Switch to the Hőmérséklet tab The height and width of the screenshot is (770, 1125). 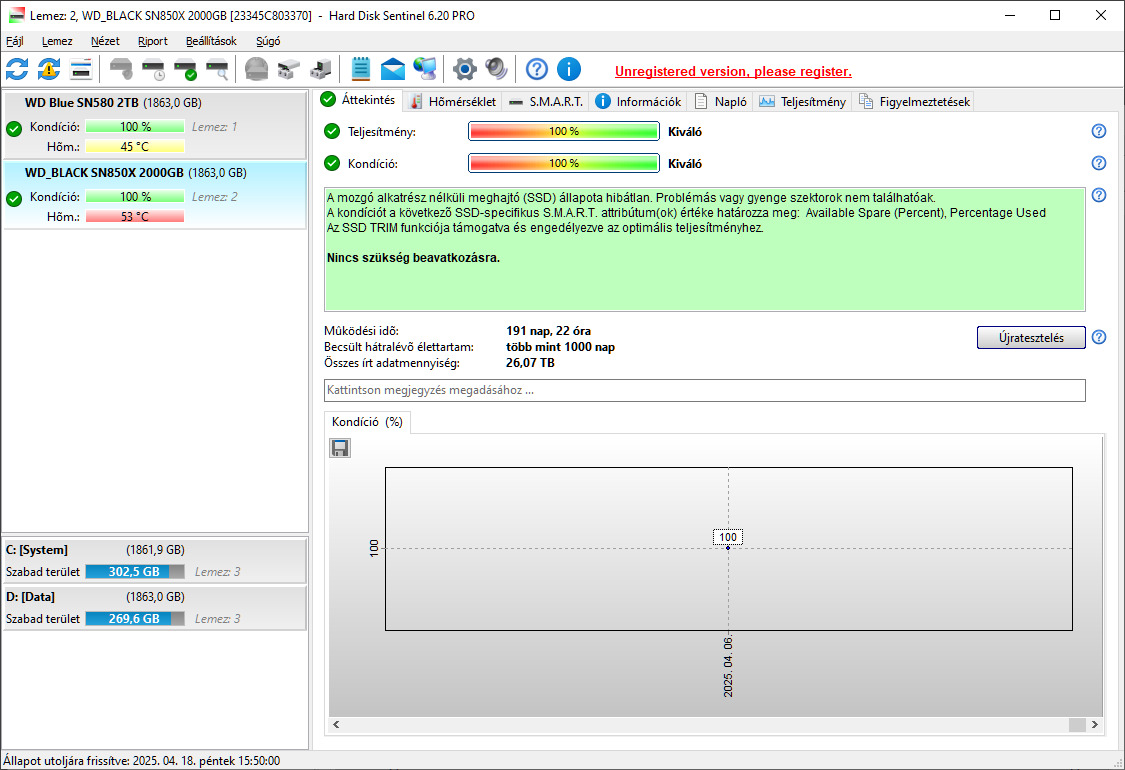coord(452,102)
